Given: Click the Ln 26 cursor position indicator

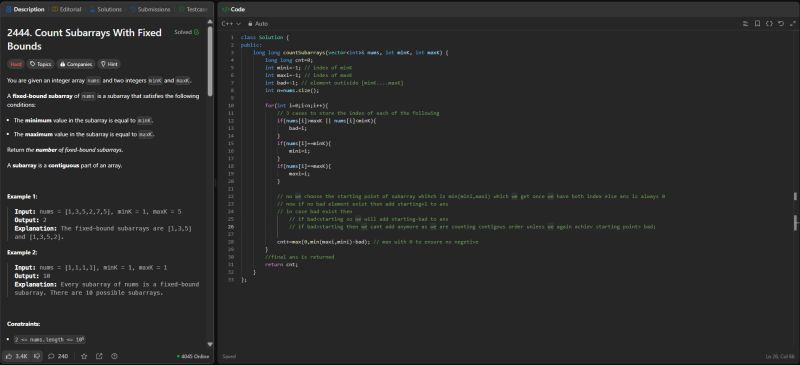Looking at the screenshot, I should (780, 356).
